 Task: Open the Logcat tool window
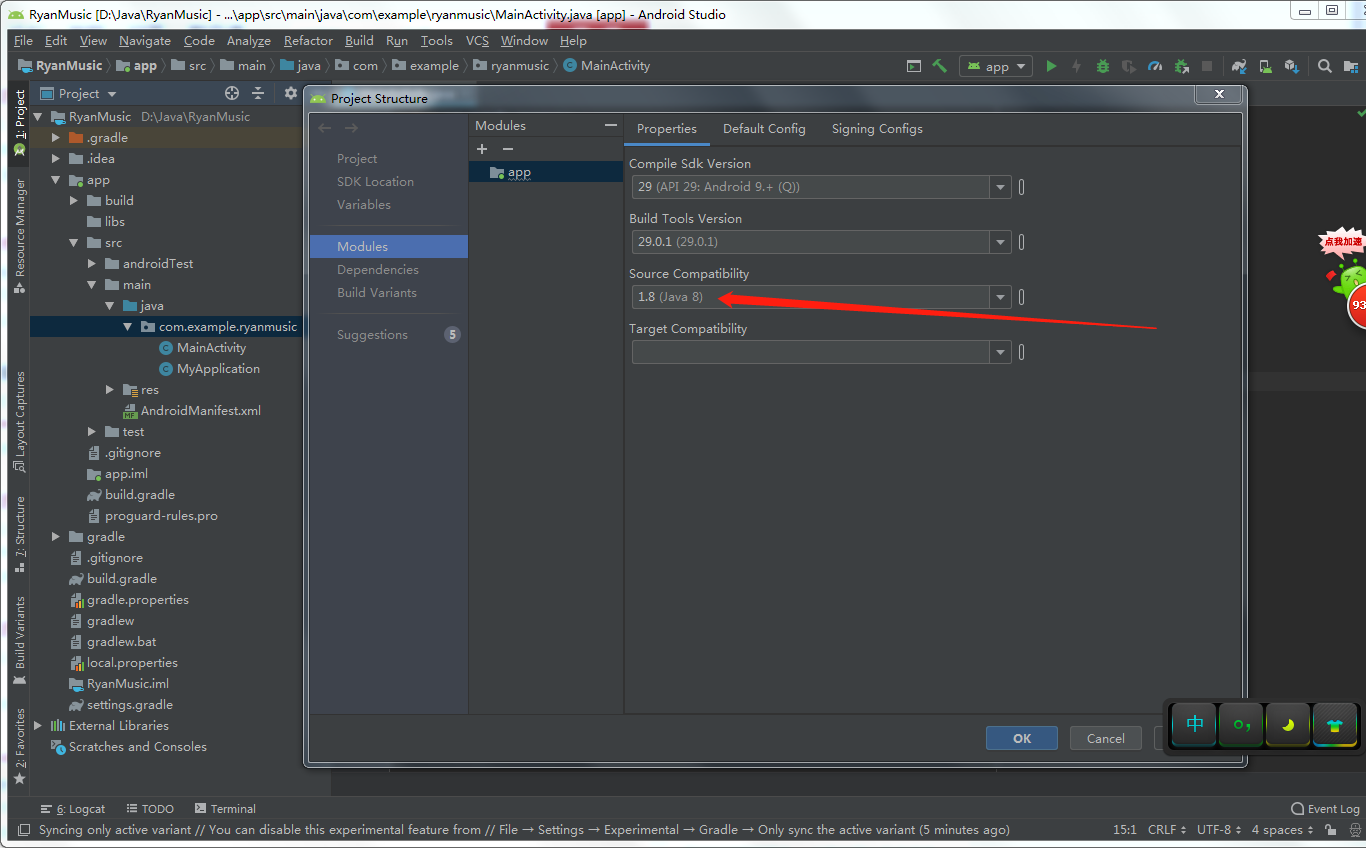pyautogui.click(x=73, y=809)
